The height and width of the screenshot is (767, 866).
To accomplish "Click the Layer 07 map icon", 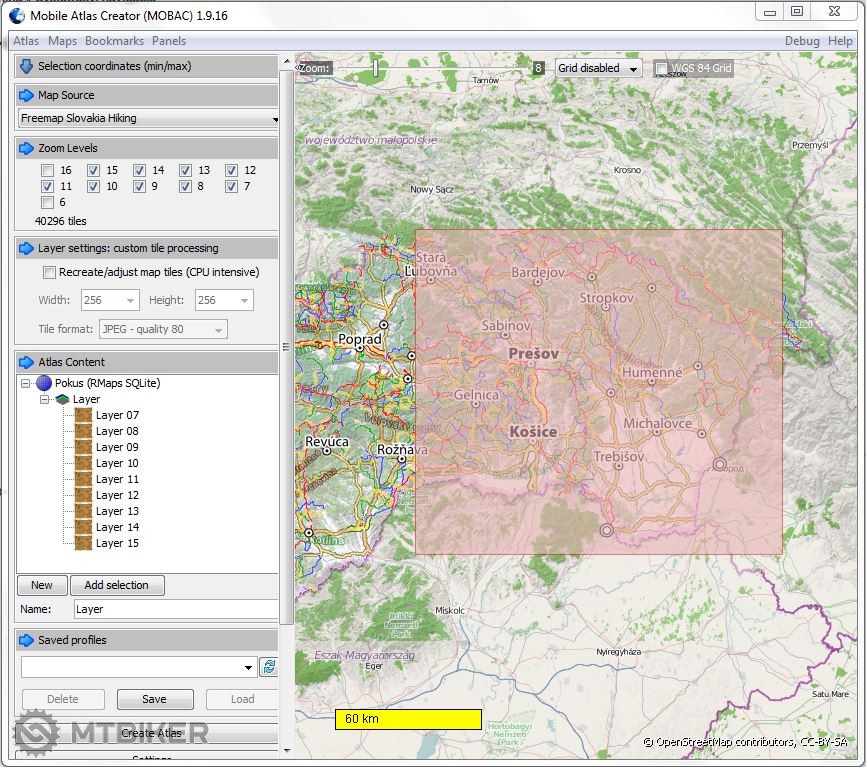I will coord(83,415).
